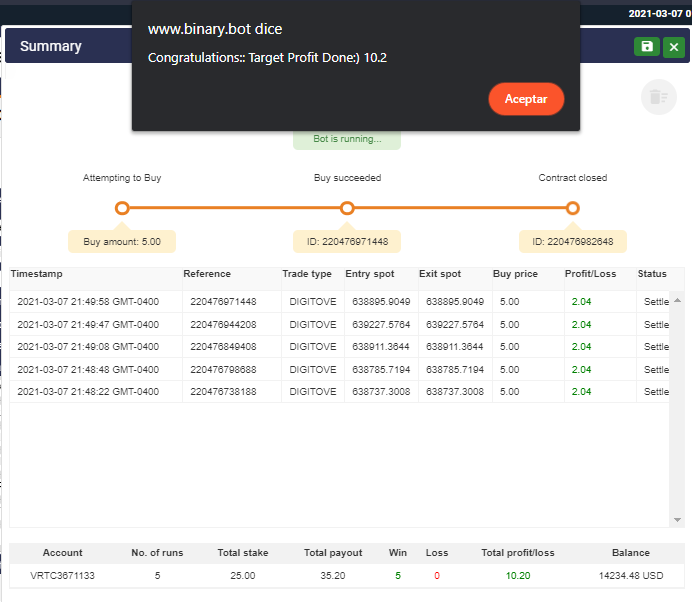692x602 pixels.
Task: Save the summary with green disk icon
Action: (647, 46)
